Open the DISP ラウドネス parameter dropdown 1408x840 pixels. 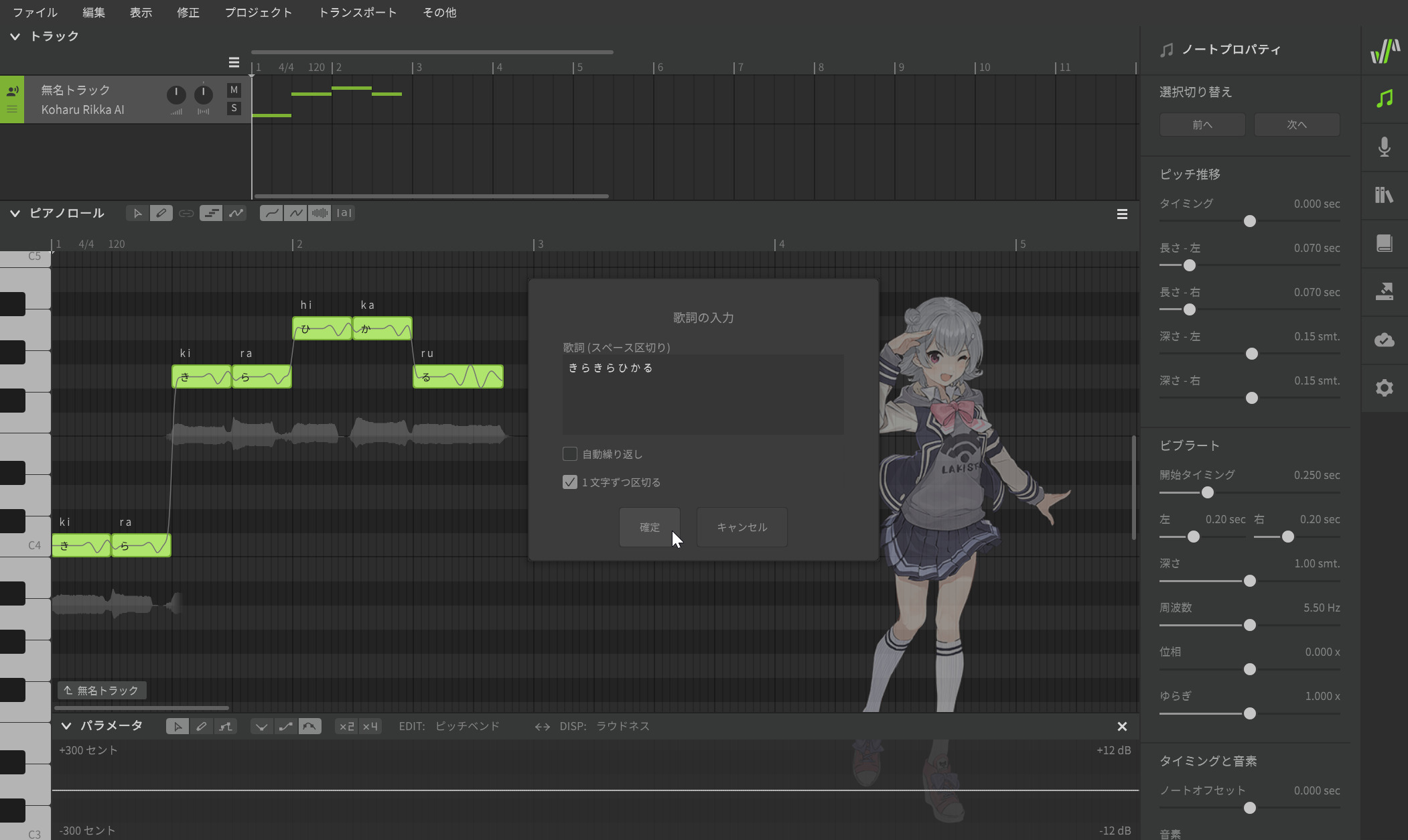pos(623,726)
